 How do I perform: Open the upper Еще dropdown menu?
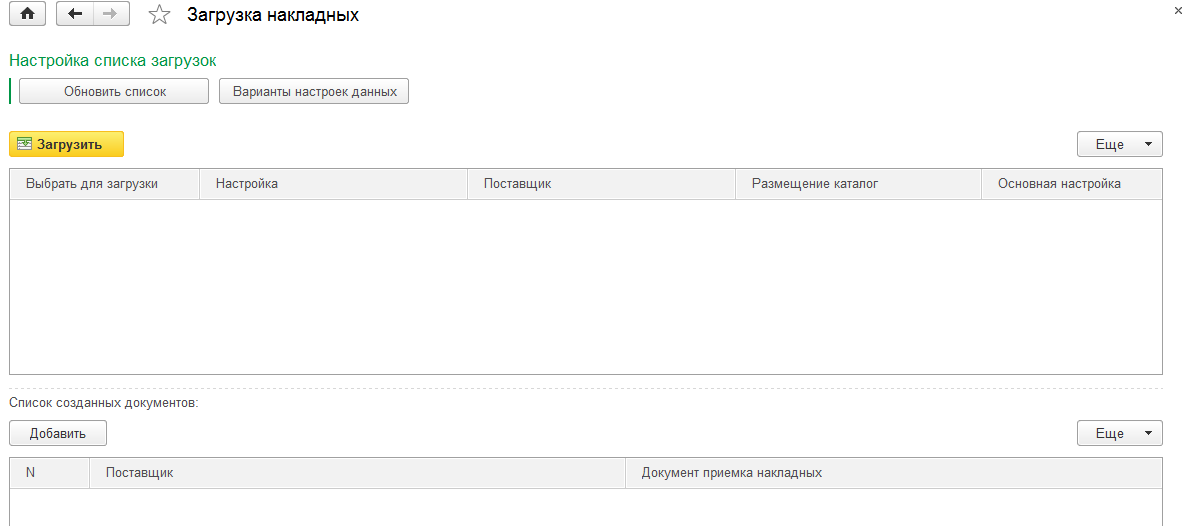click(1120, 144)
